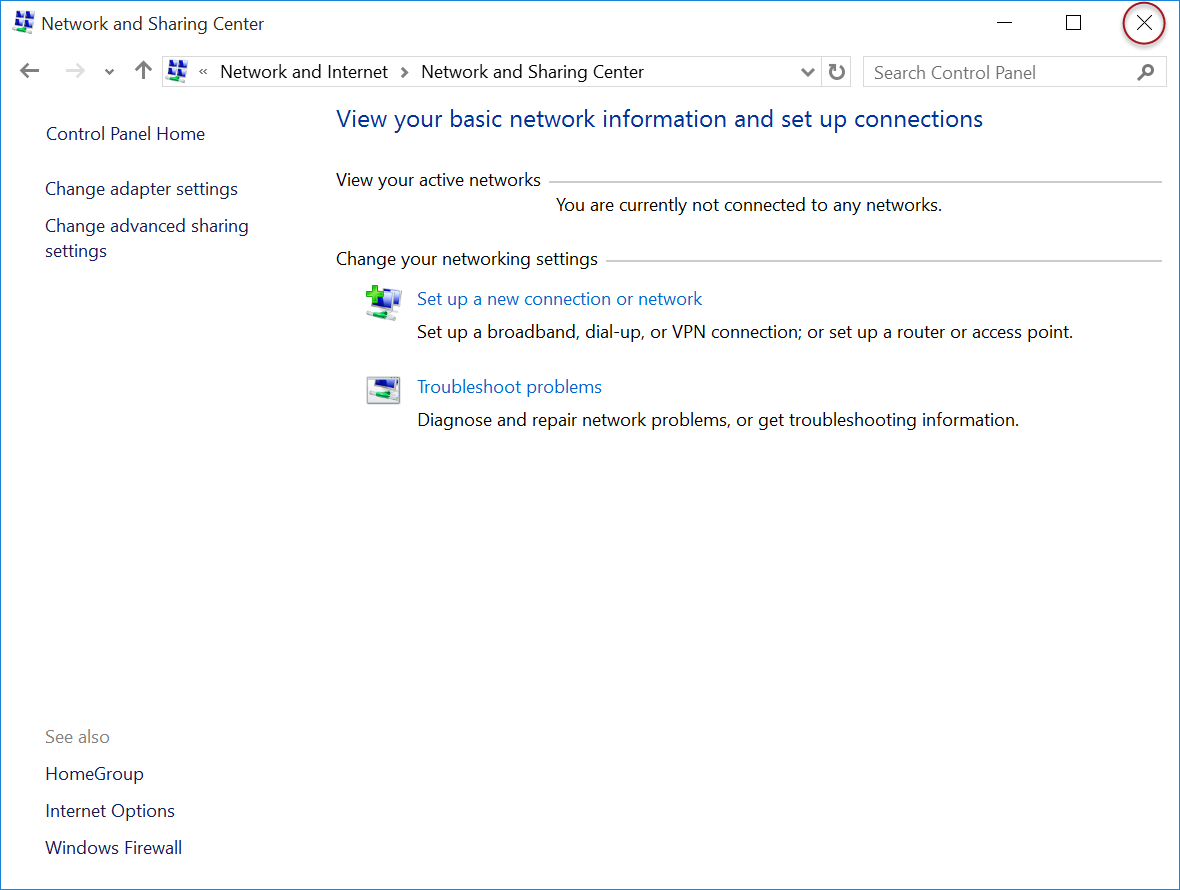Click the double chevron in address bar
Screen dimensions: 1180x890
pyautogui.click(x=204, y=72)
